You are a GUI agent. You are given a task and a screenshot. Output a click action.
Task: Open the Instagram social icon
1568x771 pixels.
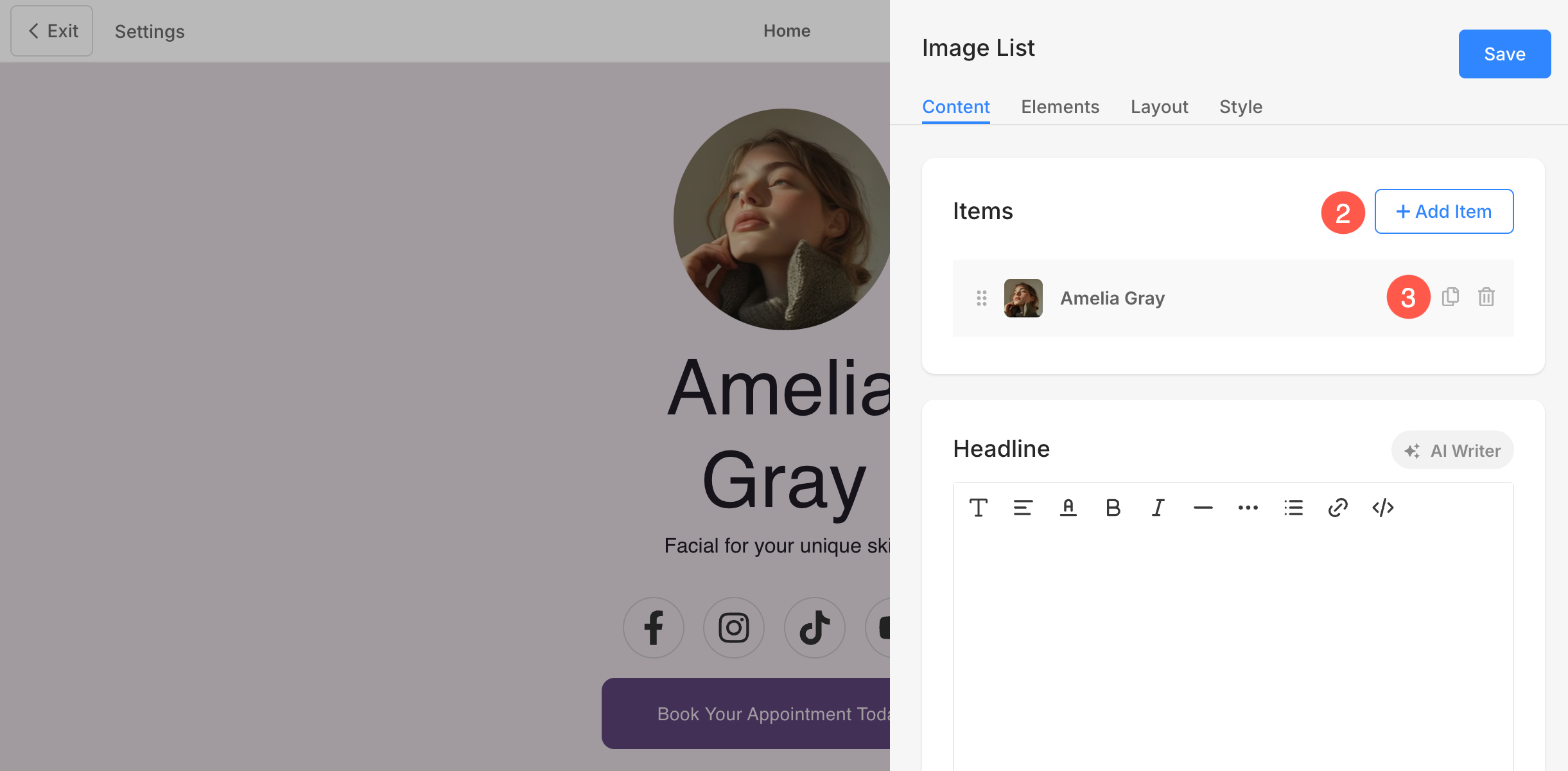734,628
